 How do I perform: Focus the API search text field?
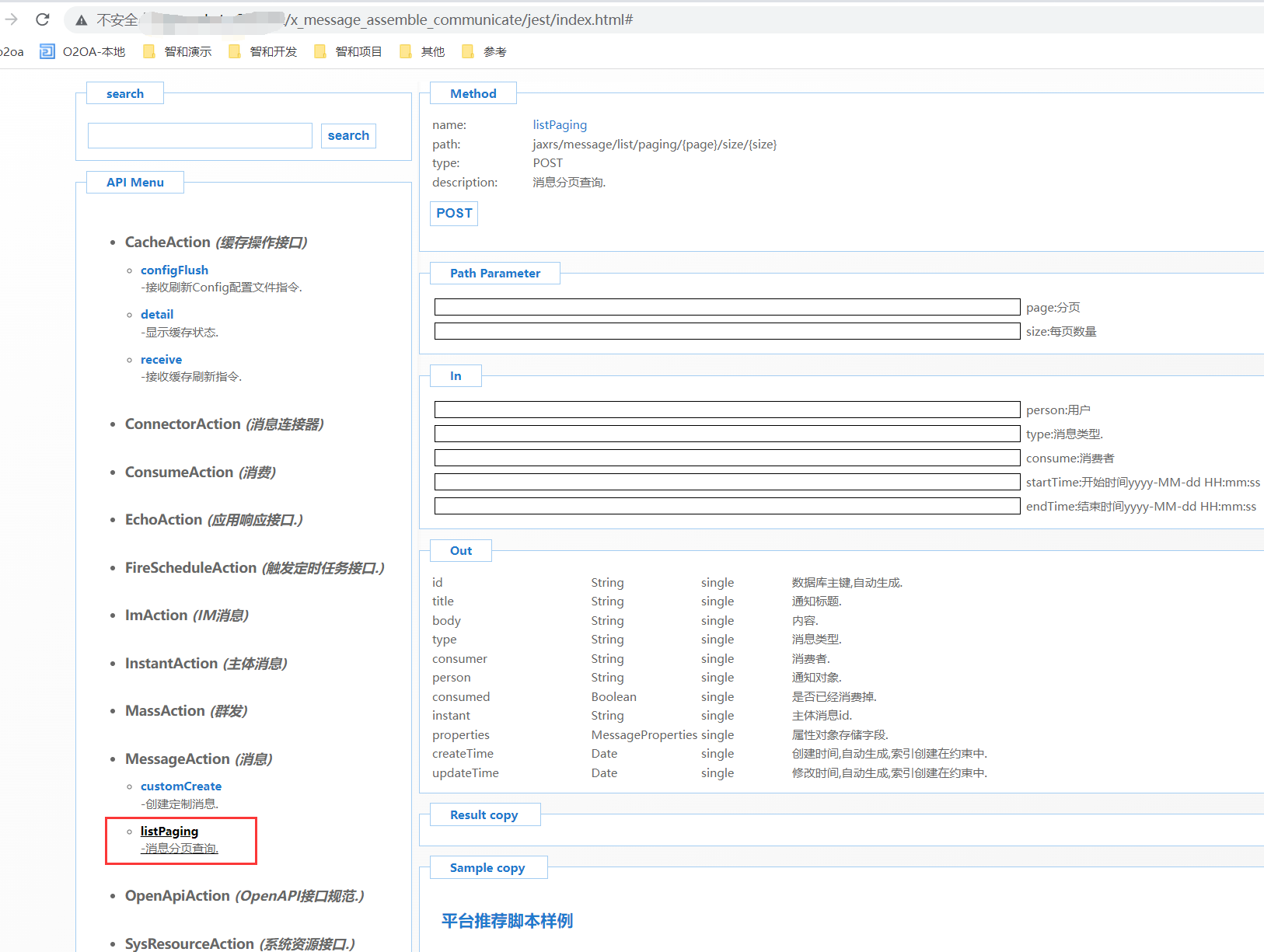(x=200, y=136)
